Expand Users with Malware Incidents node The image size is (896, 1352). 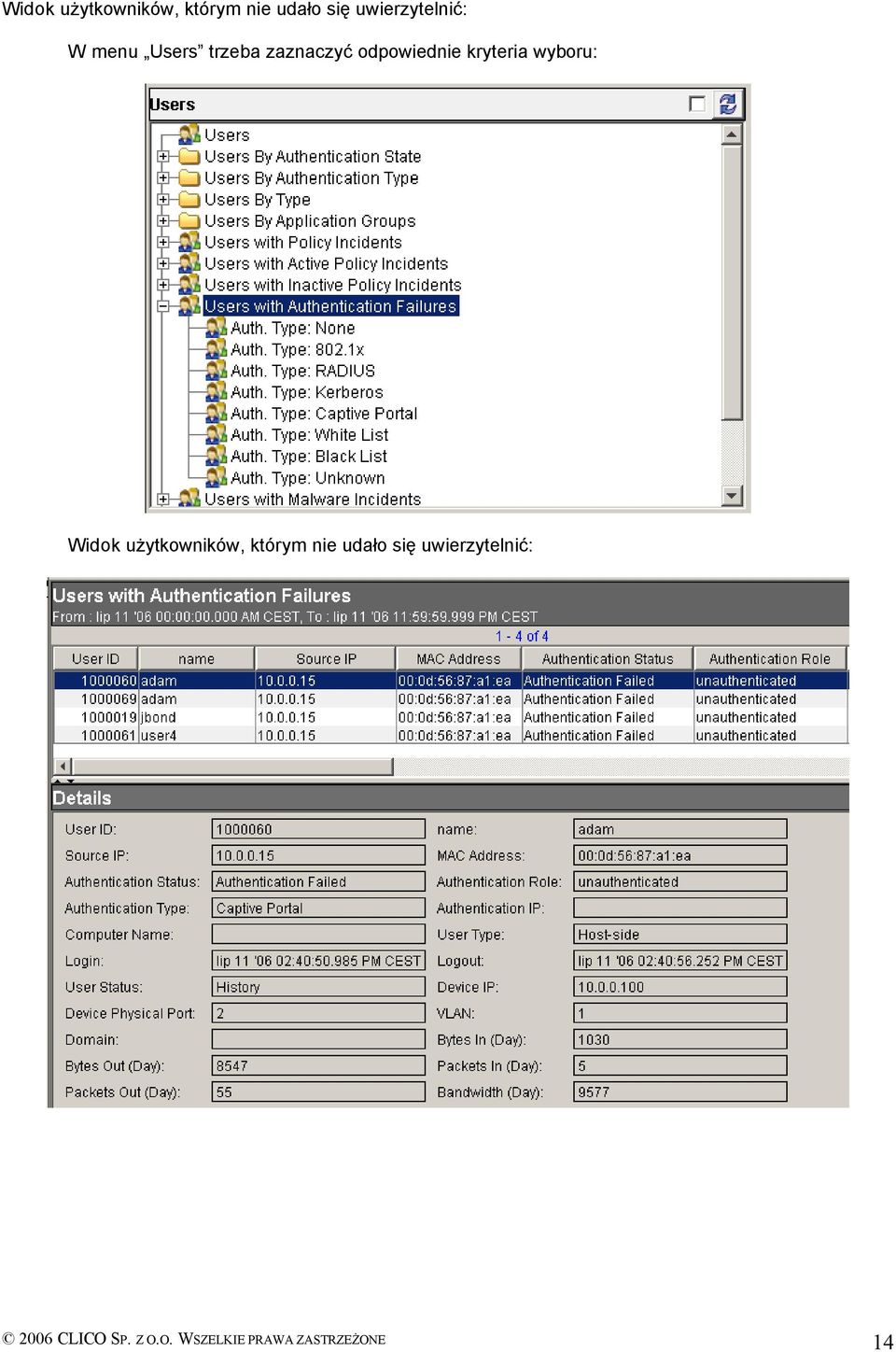point(163,500)
